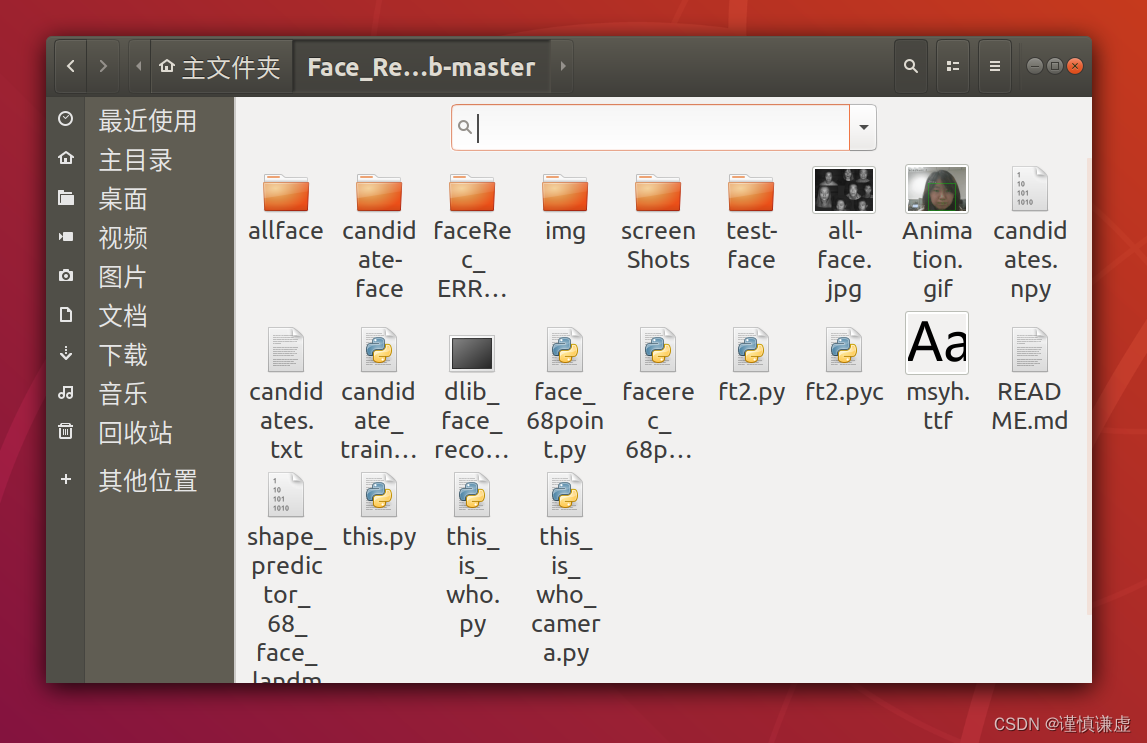
Task: Open the search toggle magnifier button
Action: pyautogui.click(x=911, y=67)
